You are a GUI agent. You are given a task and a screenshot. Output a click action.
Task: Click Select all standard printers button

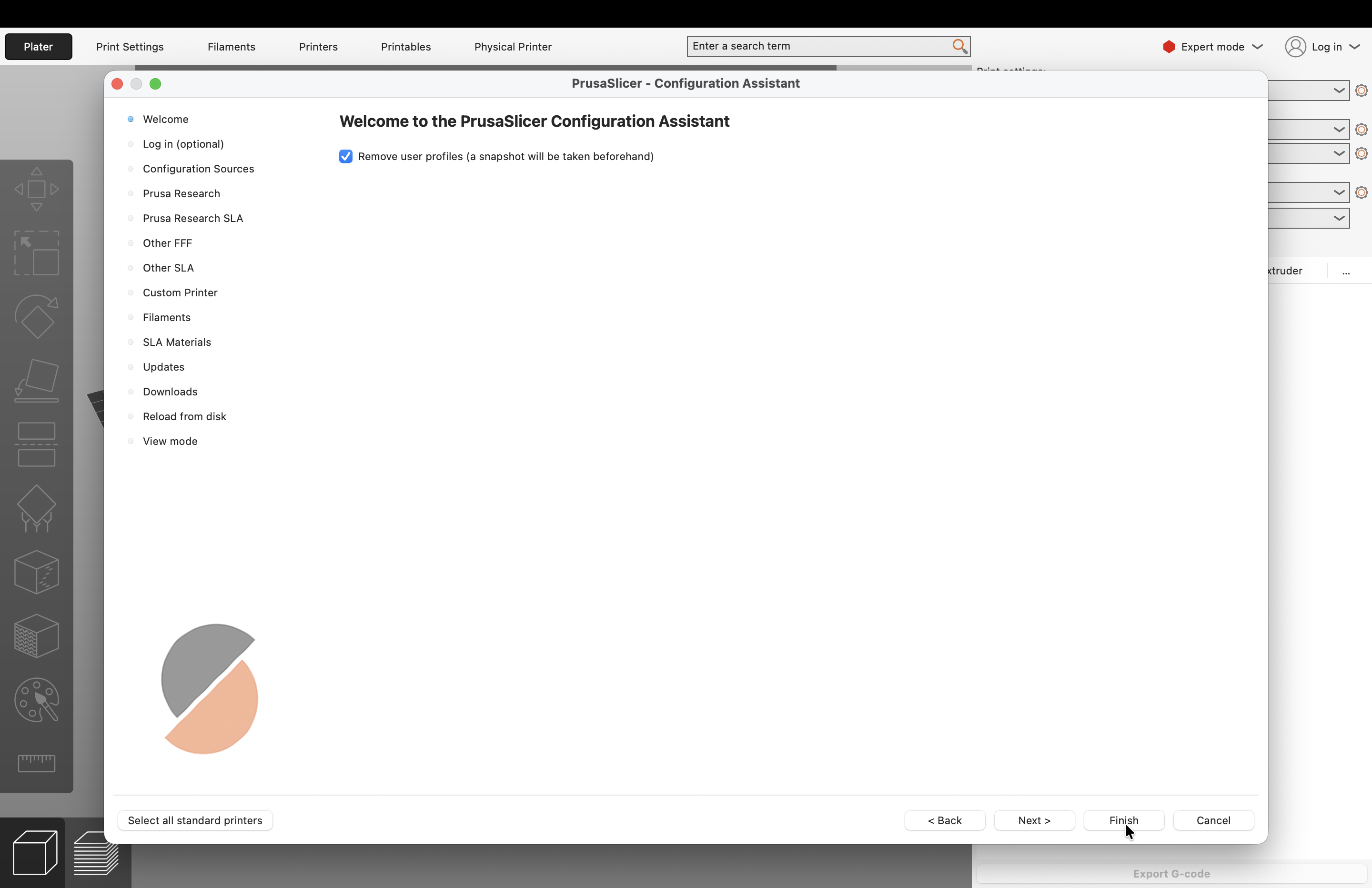tap(195, 820)
